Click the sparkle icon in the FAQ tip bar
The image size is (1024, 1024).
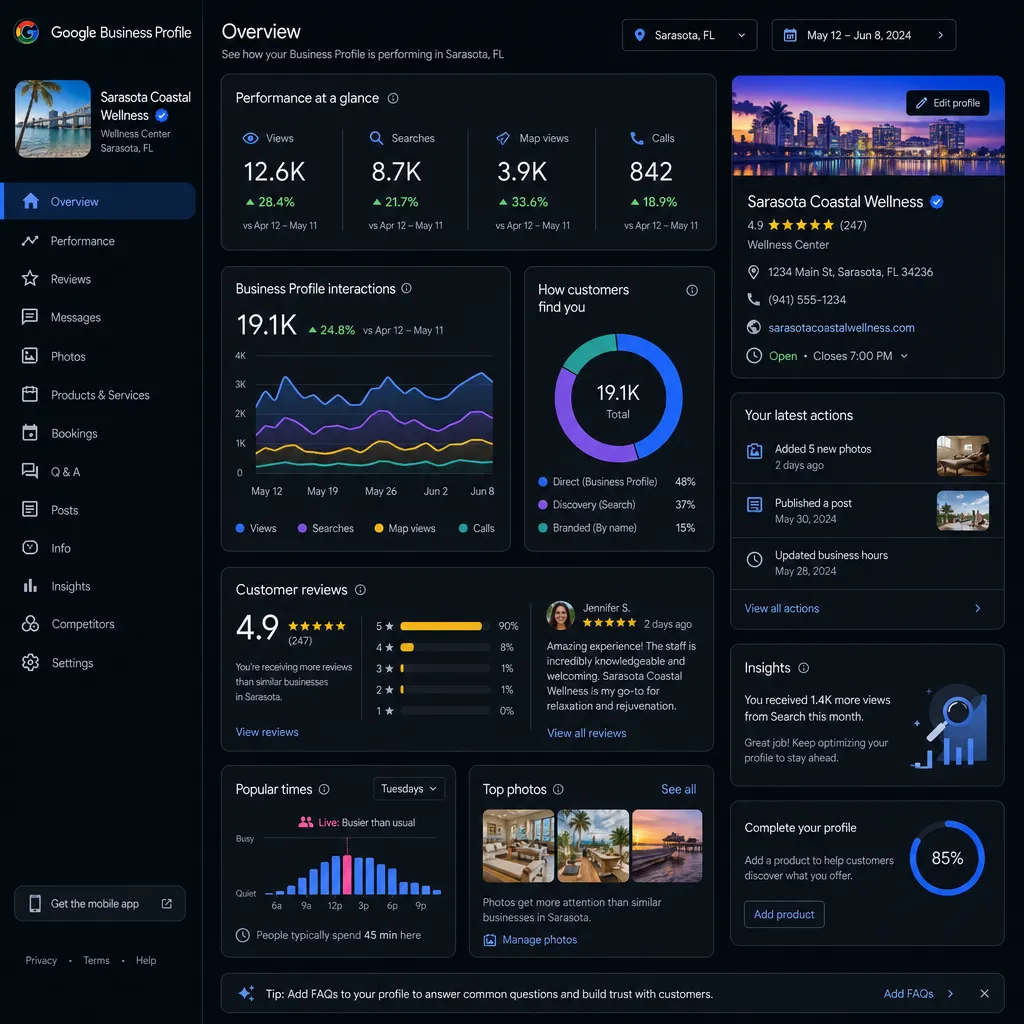point(246,993)
